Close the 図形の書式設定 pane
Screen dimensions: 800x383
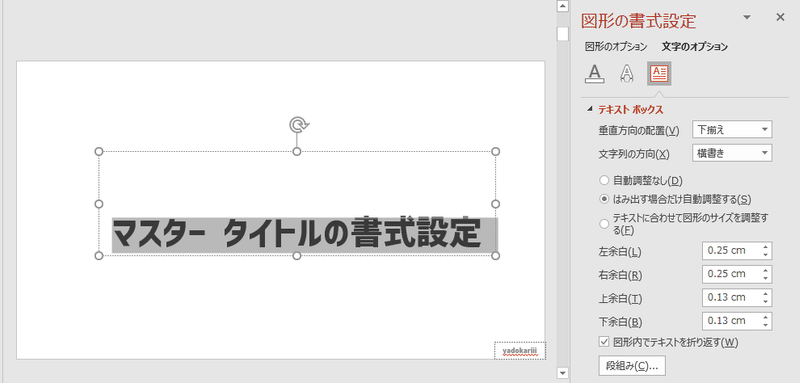tap(780, 17)
